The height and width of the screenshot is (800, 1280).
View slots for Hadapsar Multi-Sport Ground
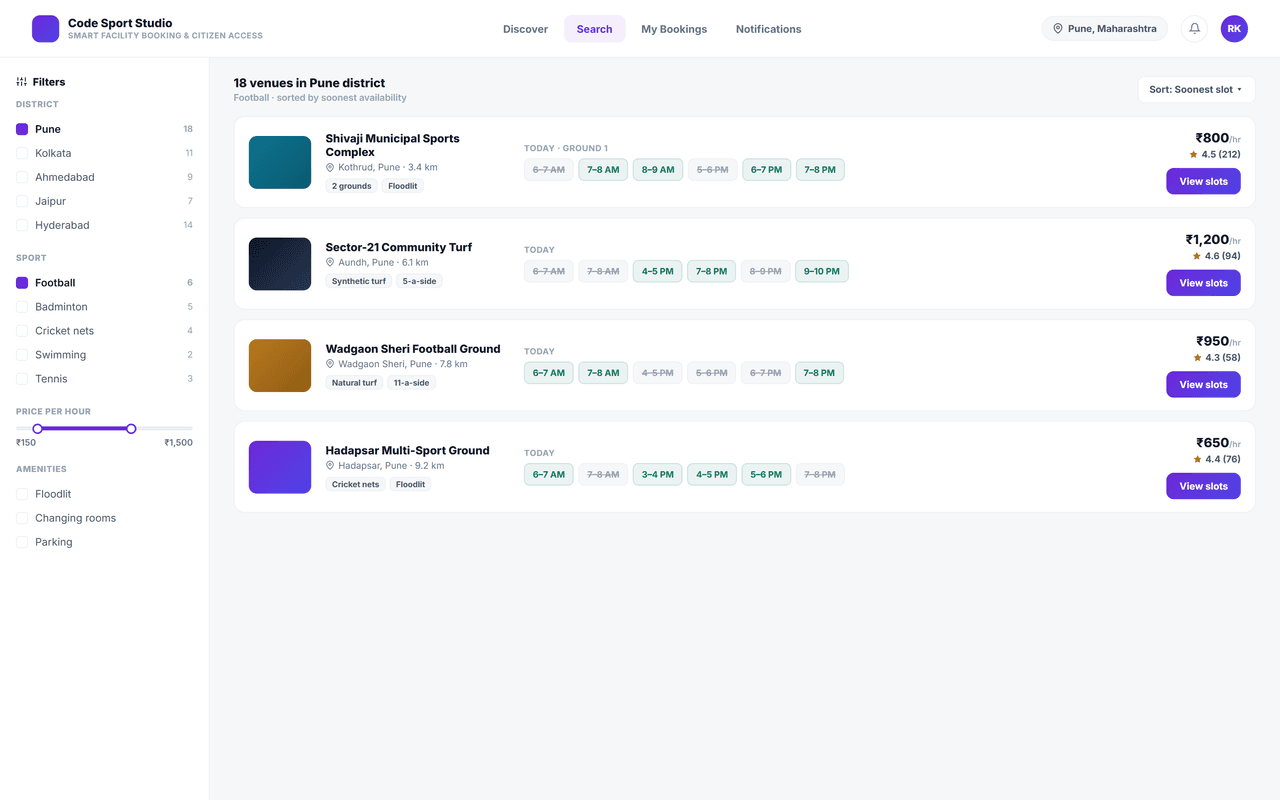(x=1203, y=486)
